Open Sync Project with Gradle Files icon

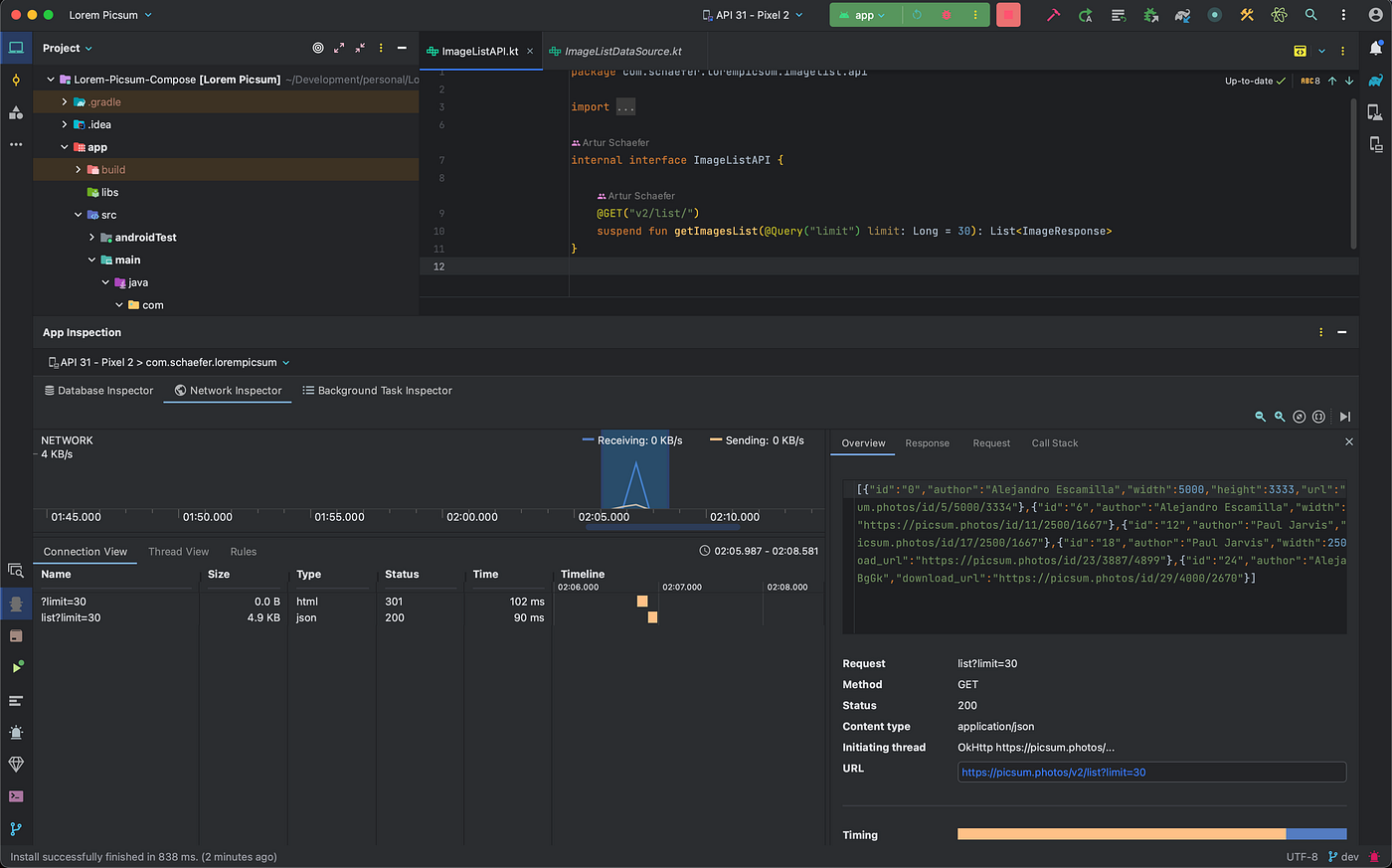coord(1182,15)
